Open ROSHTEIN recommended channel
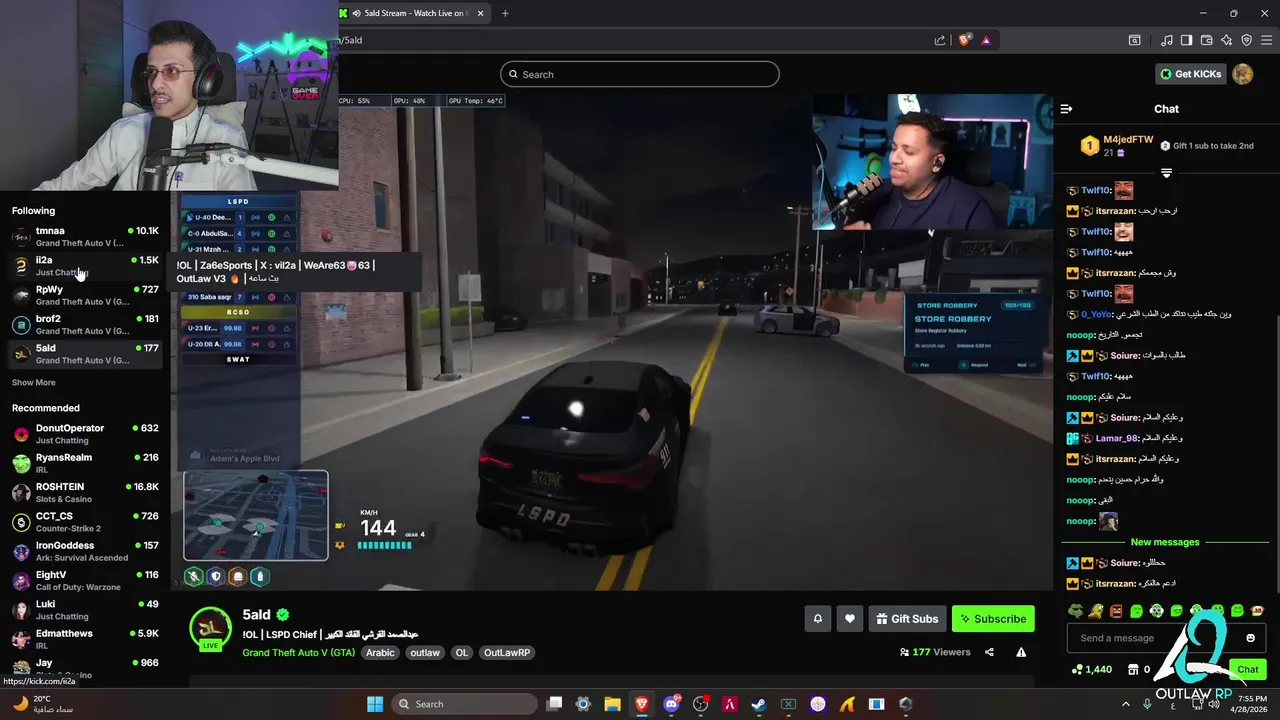The width and height of the screenshot is (1280, 720). tap(85, 492)
